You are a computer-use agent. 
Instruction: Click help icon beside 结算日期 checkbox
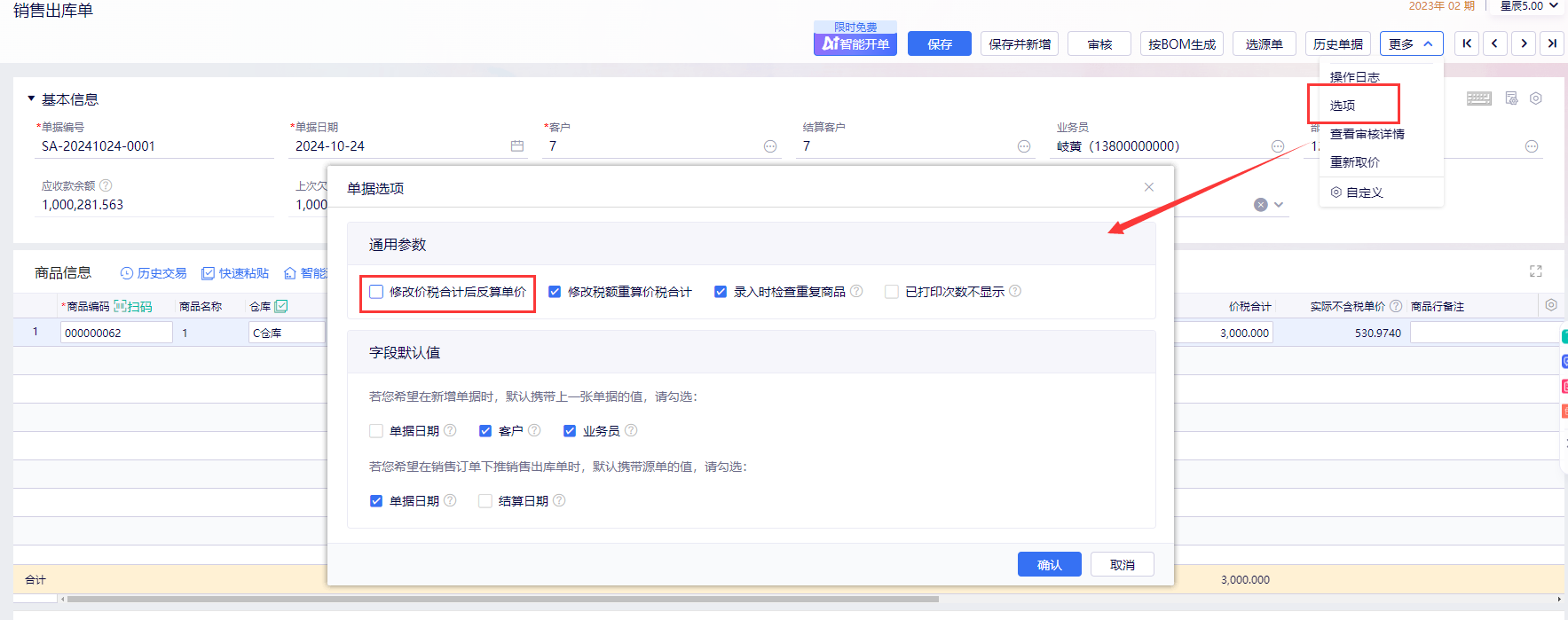click(x=559, y=500)
